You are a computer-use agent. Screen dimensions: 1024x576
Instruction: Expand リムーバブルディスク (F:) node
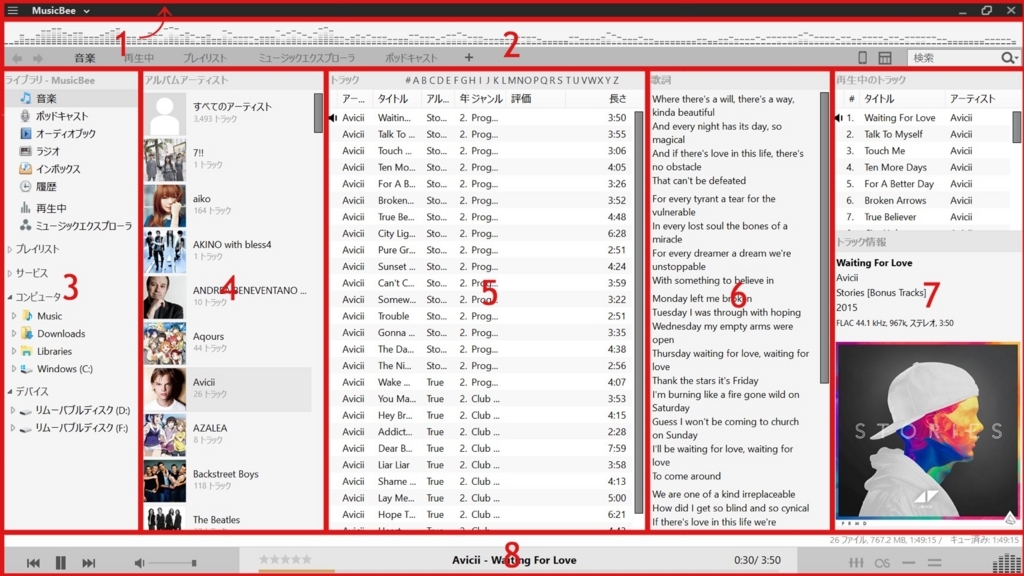coord(12,428)
